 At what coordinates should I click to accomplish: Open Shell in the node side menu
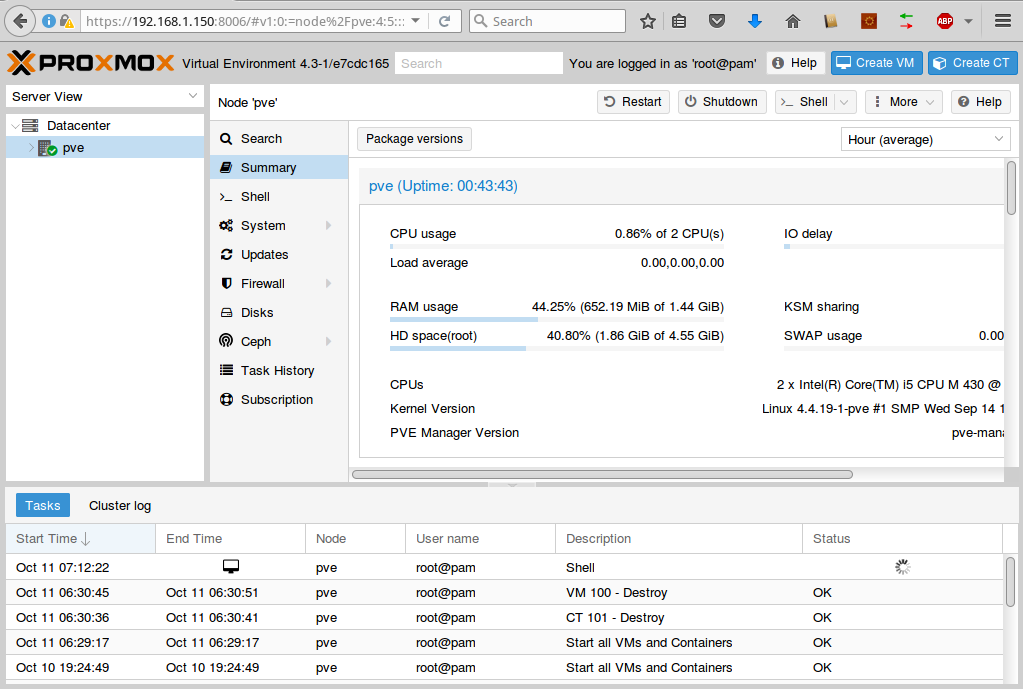(279, 196)
